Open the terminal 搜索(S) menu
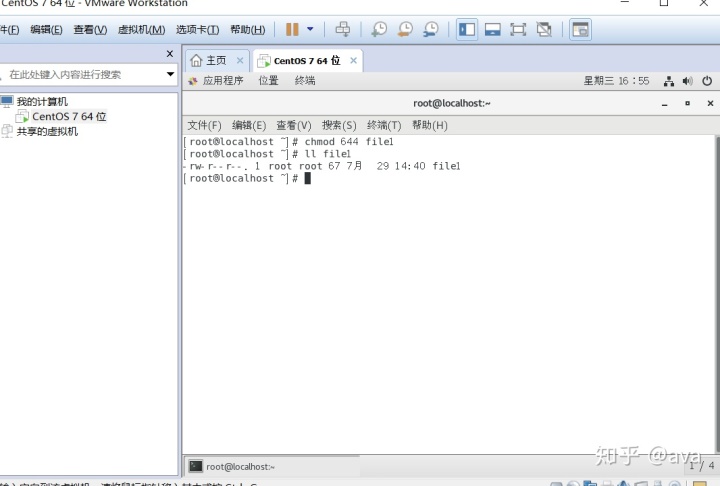The height and width of the screenshot is (486, 720). (x=339, y=125)
